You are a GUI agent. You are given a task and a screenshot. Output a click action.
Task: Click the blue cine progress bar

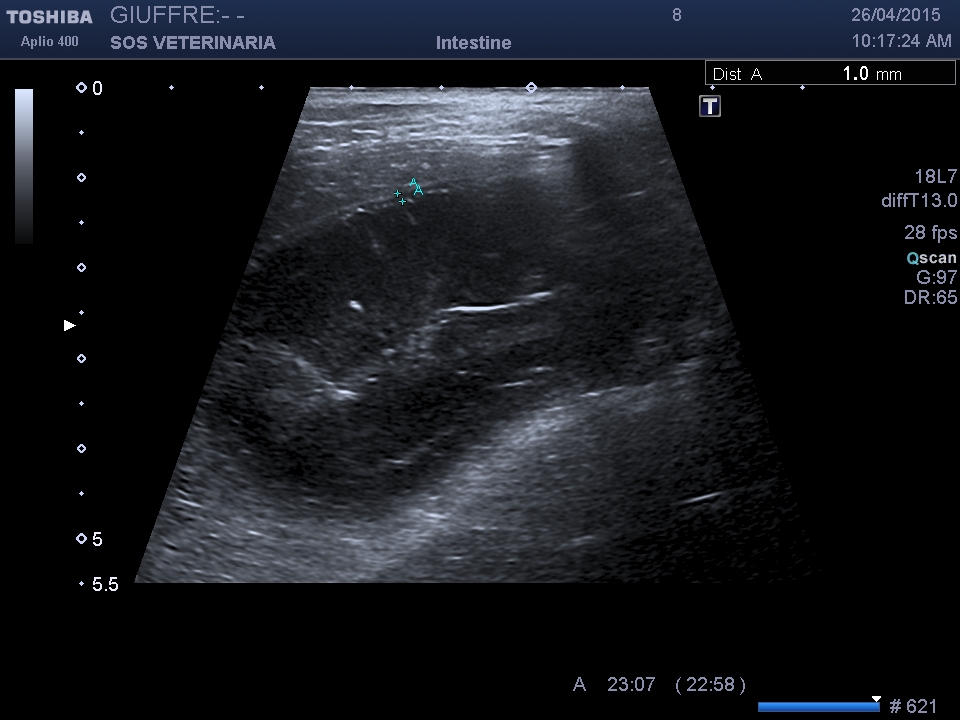[x=818, y=707]
